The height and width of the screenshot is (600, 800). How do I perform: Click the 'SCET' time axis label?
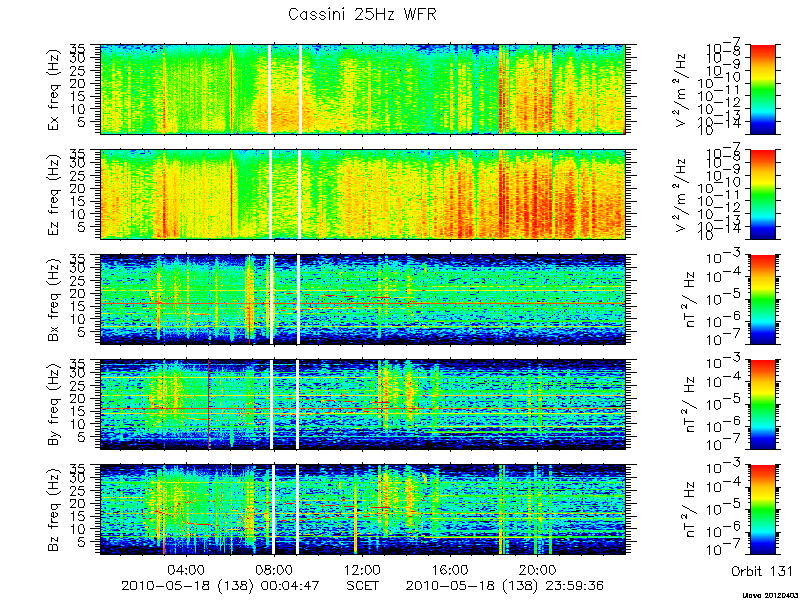[x=363, y=585]
